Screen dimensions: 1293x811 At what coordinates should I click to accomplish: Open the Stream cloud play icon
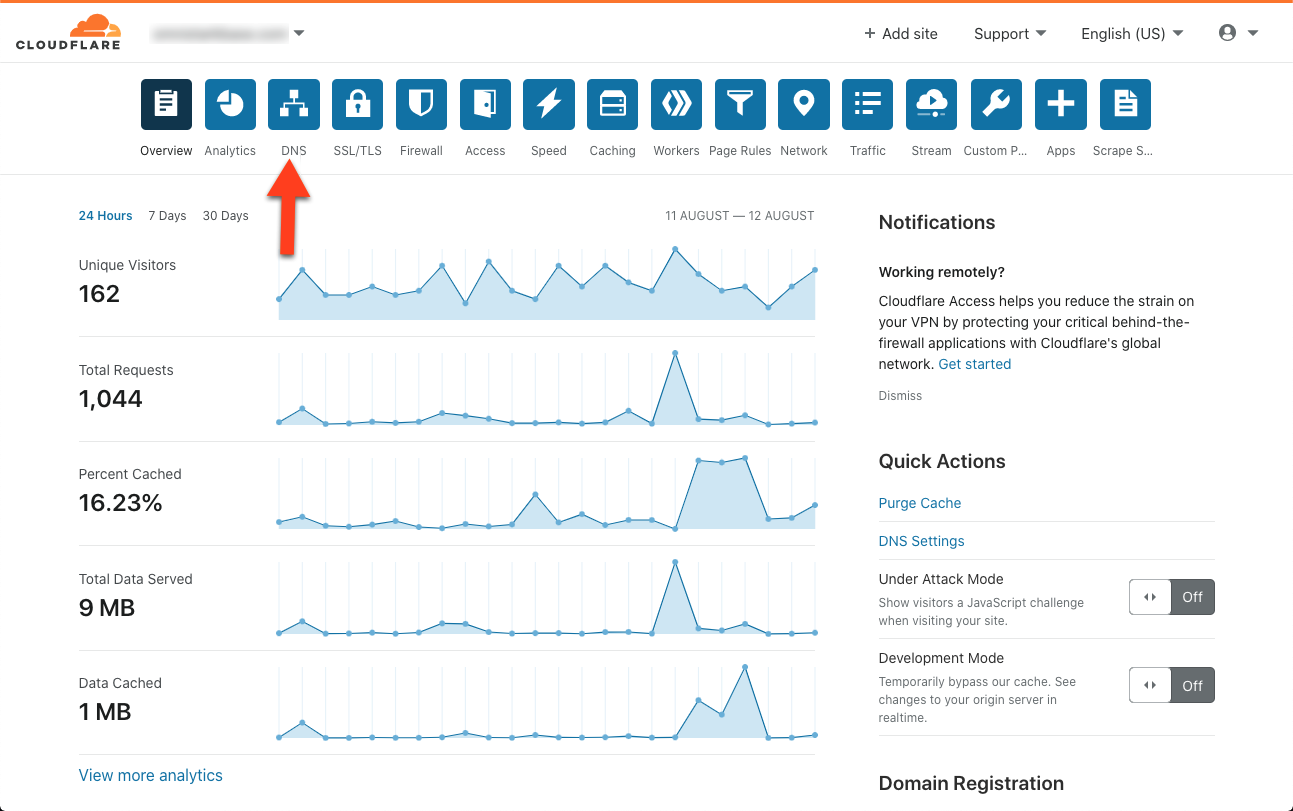[x=932, y=105]
